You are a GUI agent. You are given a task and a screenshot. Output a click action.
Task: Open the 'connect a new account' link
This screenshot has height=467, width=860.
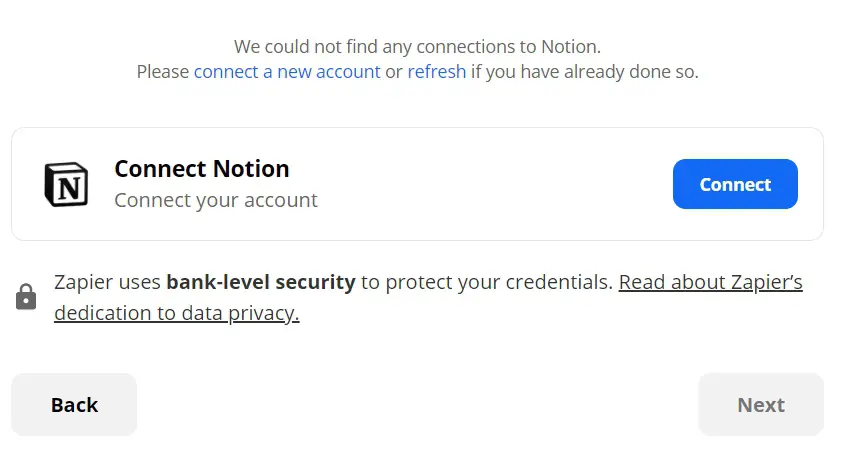coord(287,72)
